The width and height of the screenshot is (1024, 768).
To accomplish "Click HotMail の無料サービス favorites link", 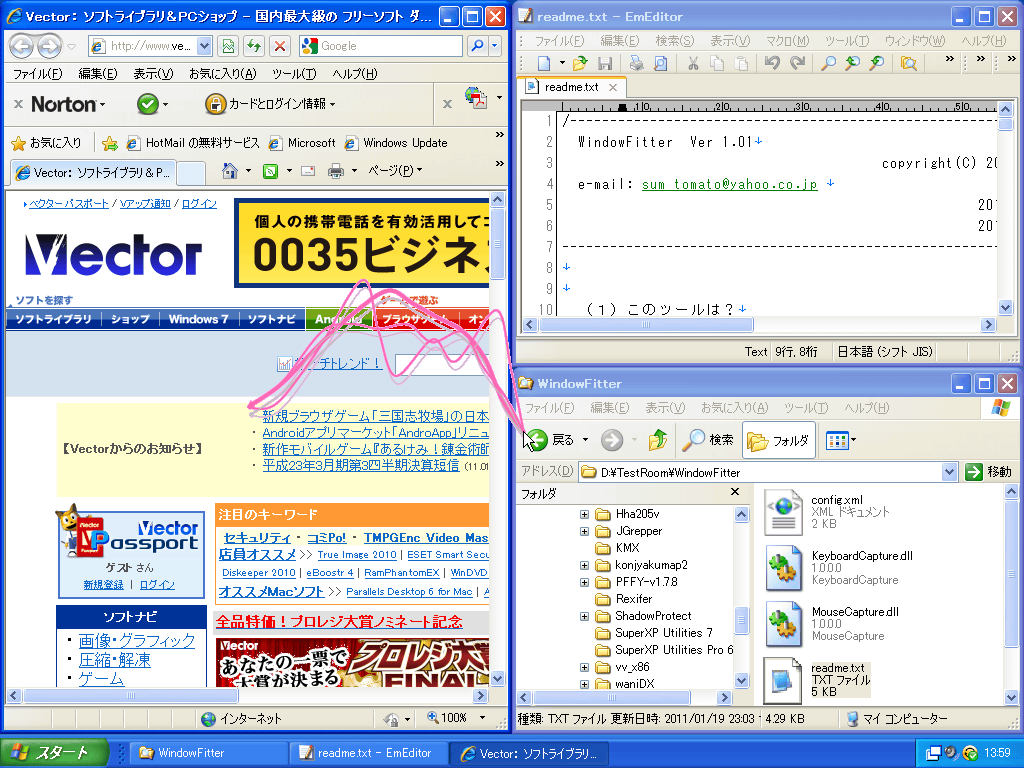I will (193, 143).
